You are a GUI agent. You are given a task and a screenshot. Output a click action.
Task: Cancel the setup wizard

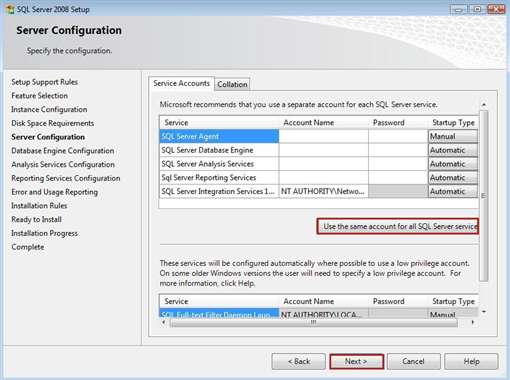(413, 361)
